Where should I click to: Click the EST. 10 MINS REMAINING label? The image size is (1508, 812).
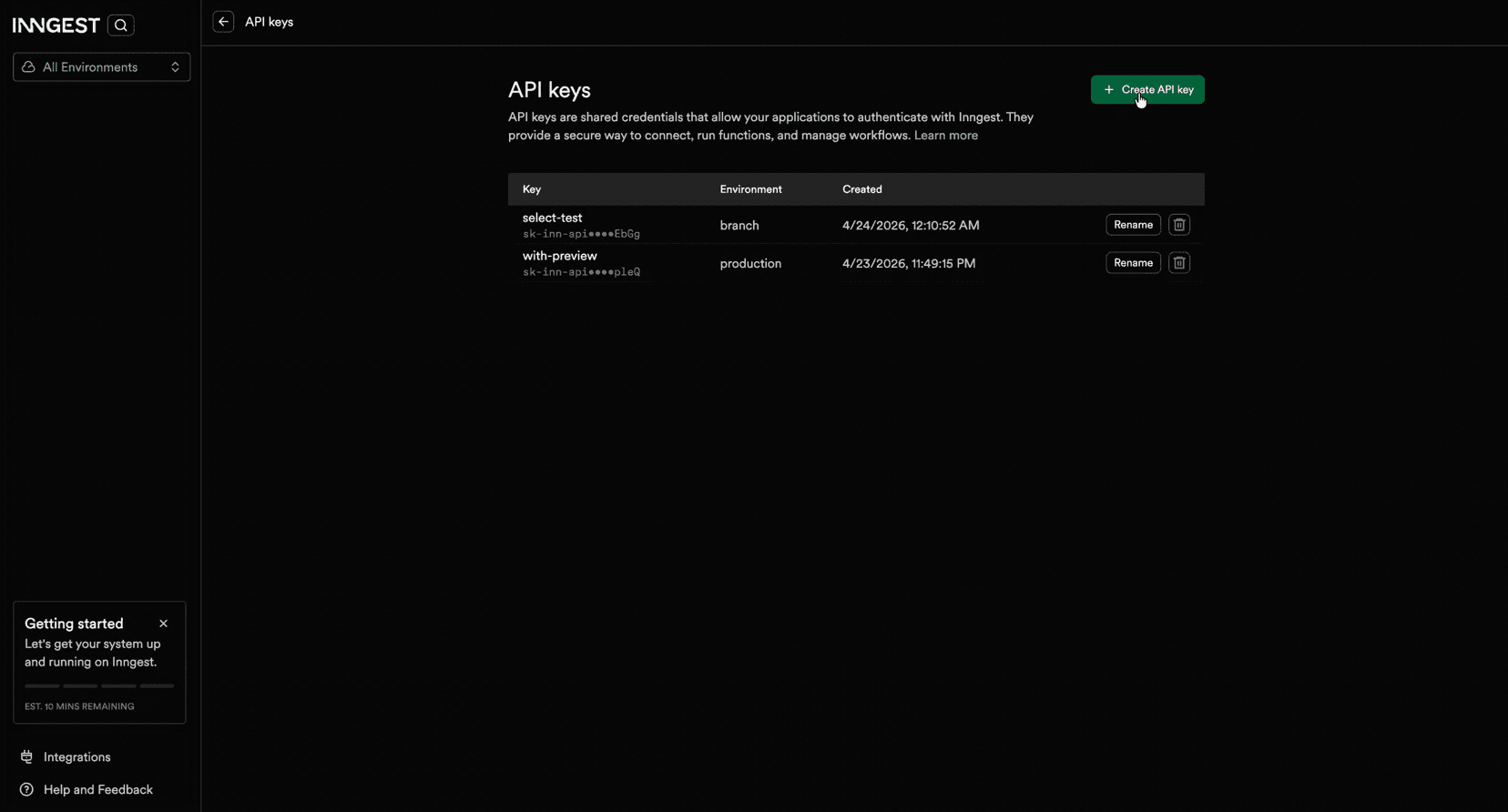pyautogui.click(x=79, y=706)
